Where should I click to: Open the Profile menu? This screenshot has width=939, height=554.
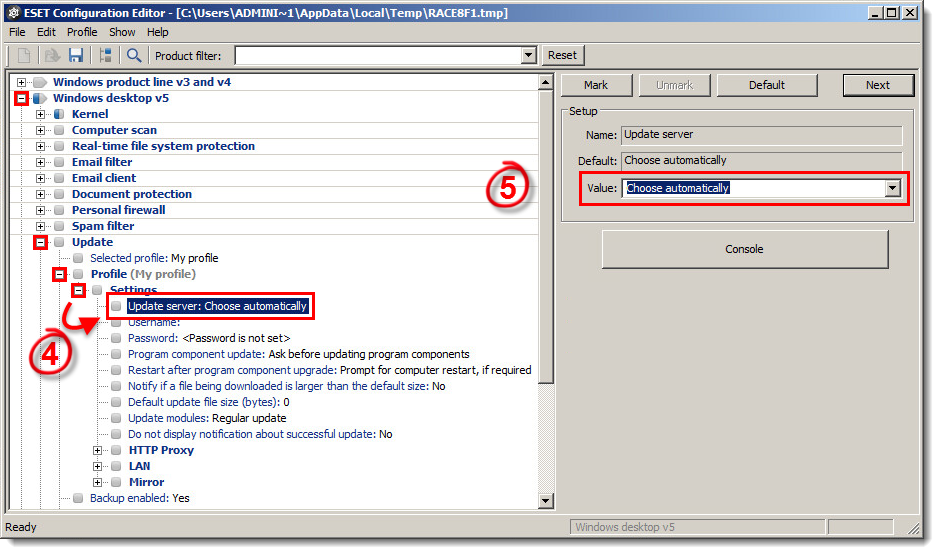pos(82,32)
